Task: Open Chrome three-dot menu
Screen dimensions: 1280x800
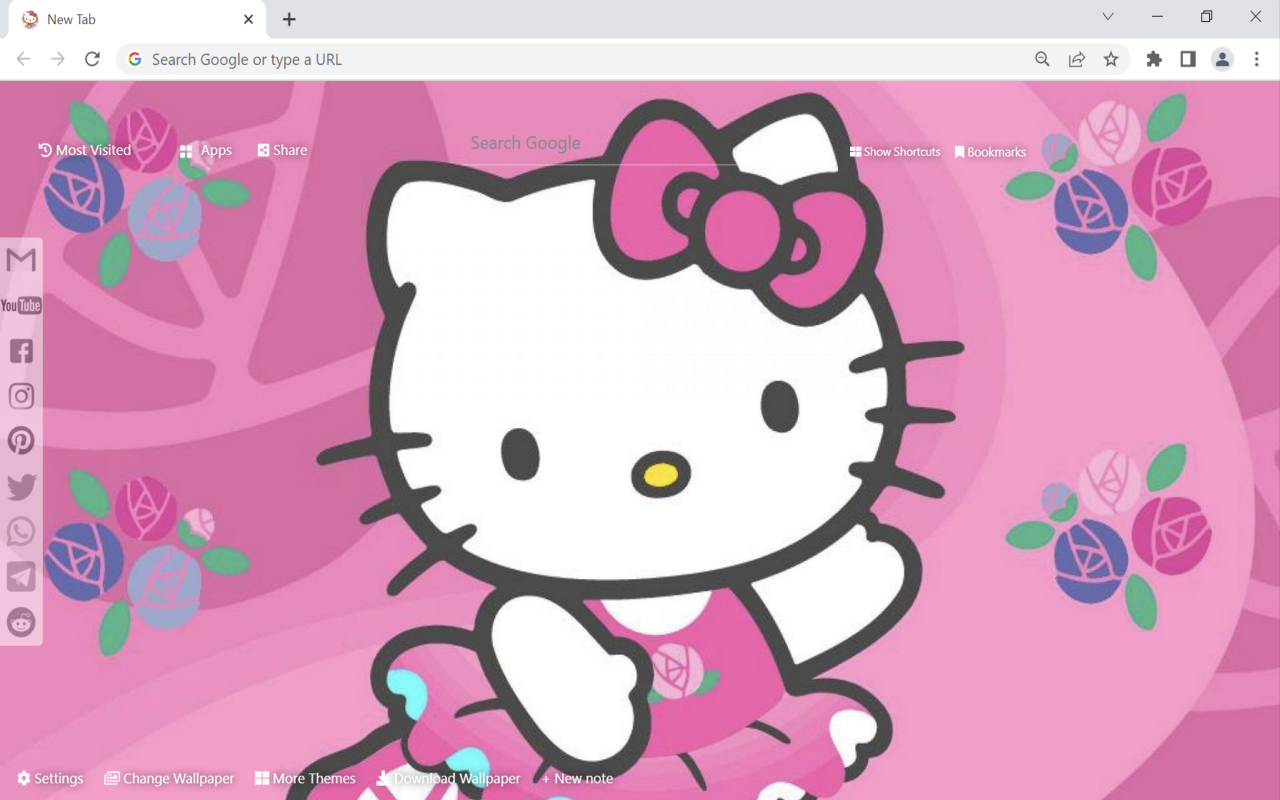Action: (1257, 59)
